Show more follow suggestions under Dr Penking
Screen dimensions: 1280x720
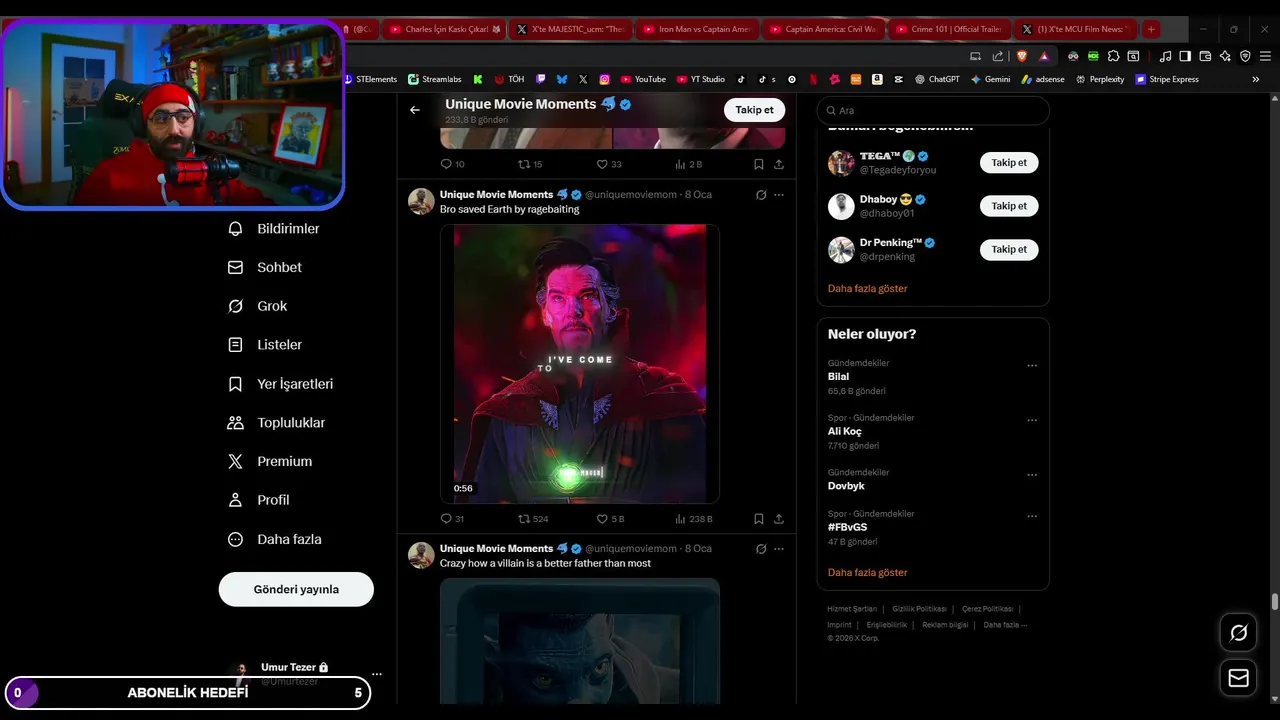pos(868,288)
